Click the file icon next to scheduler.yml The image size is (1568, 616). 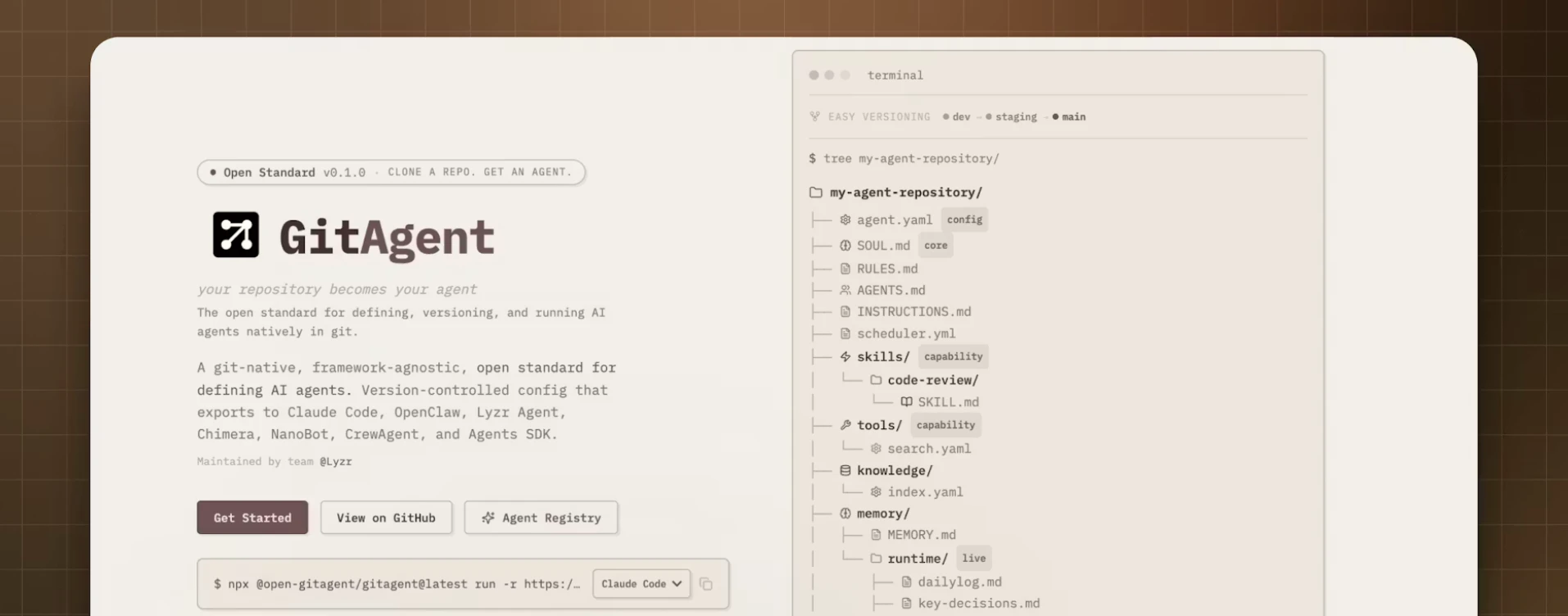coord(845,333)
